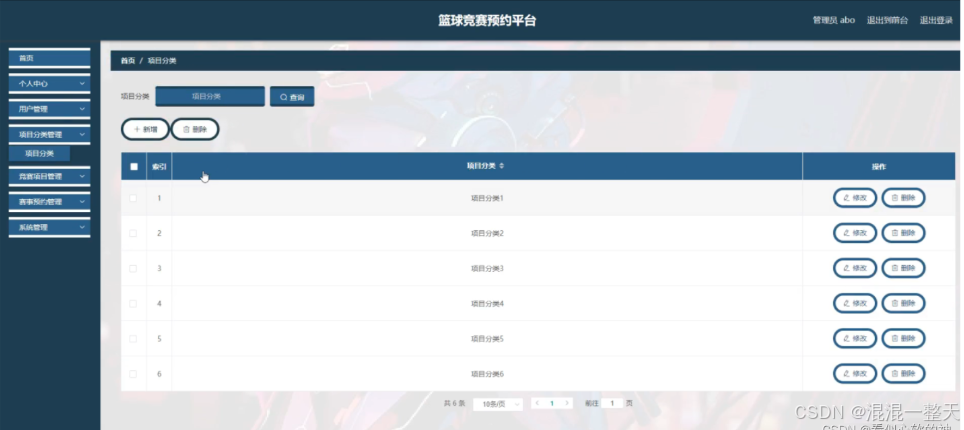The height and width of the screenshot is (430, 964).
Task: Click the 项目分类4 table cell
Action: tap(487, 303)
